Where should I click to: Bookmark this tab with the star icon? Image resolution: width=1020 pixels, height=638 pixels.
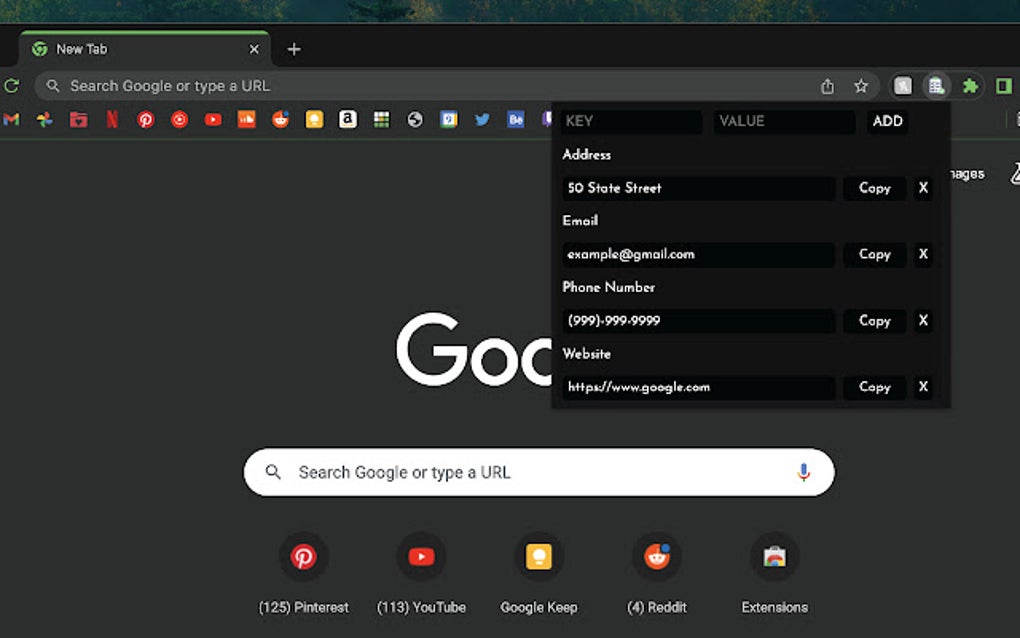(x=861, y=86)
